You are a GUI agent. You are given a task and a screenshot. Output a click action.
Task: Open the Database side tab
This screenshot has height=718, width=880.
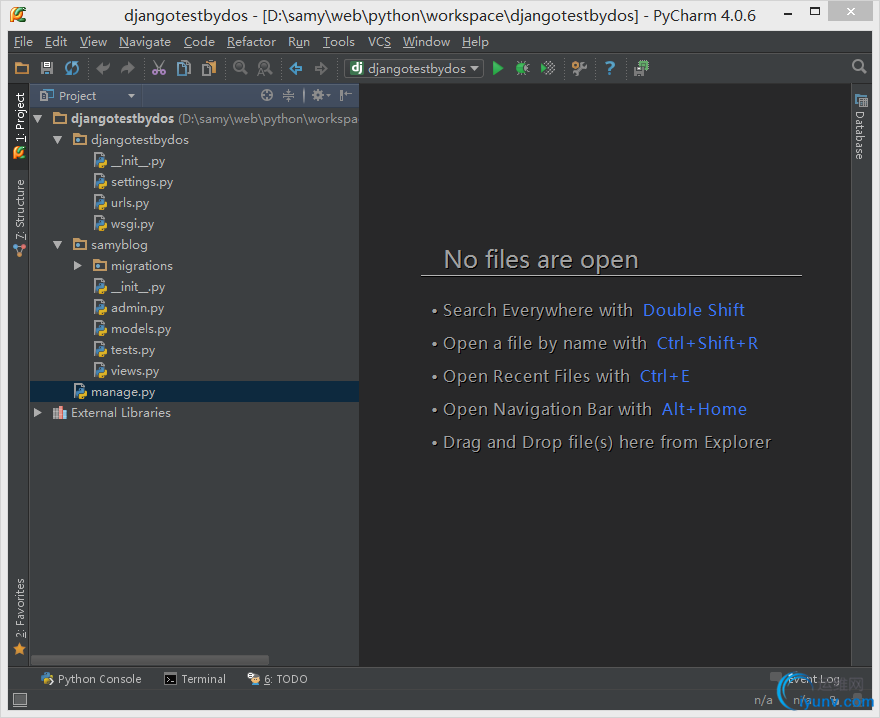point(860,127)
